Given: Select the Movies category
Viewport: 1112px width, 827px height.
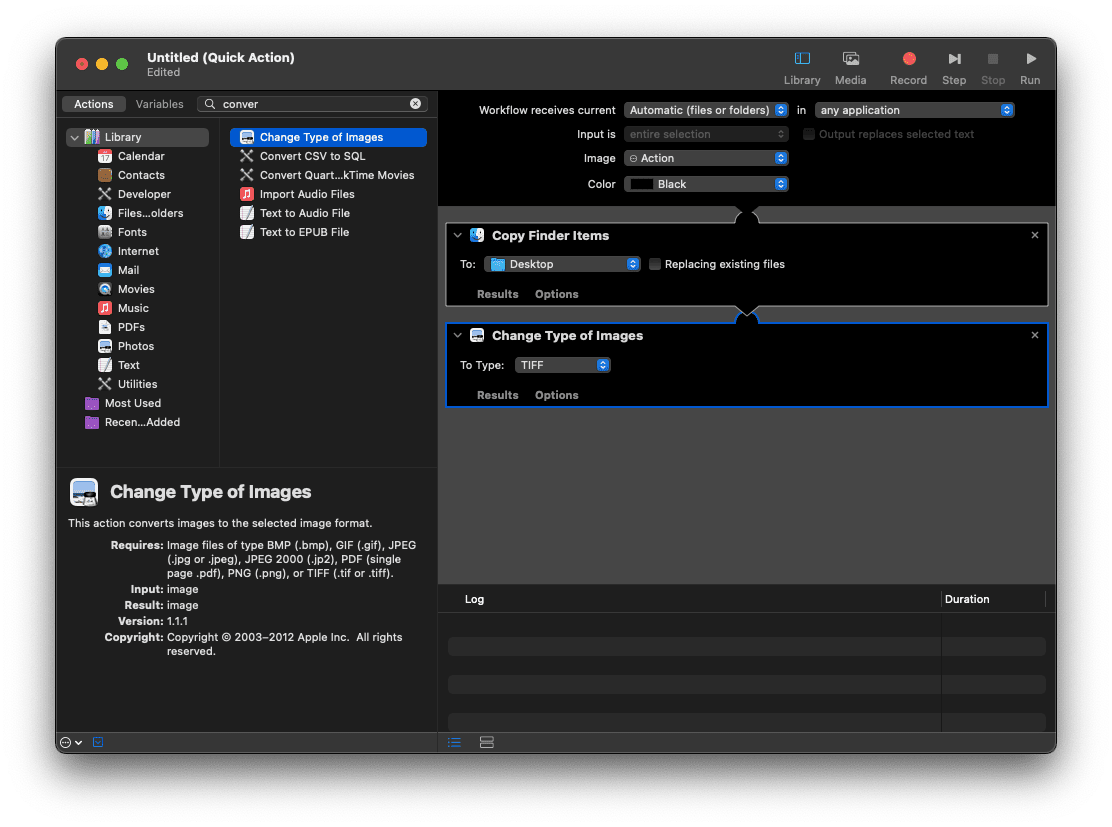Looking at the screenshot, I should pos(135,289).
